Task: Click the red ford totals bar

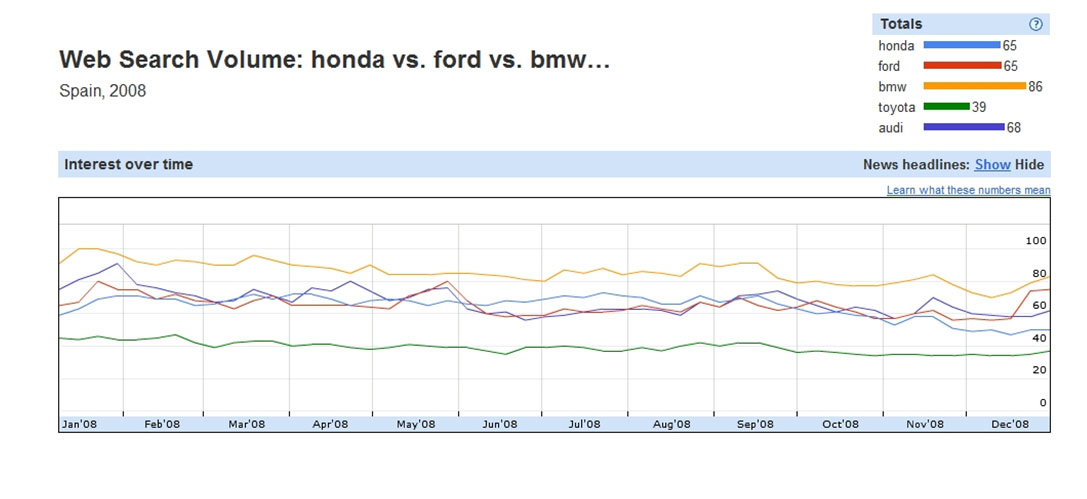Action: point(962,66)
